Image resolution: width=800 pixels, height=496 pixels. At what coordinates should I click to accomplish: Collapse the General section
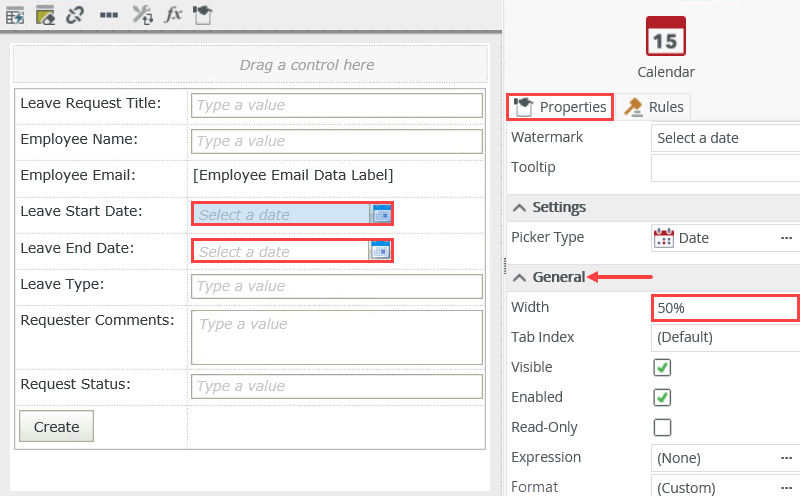[519, 278]
